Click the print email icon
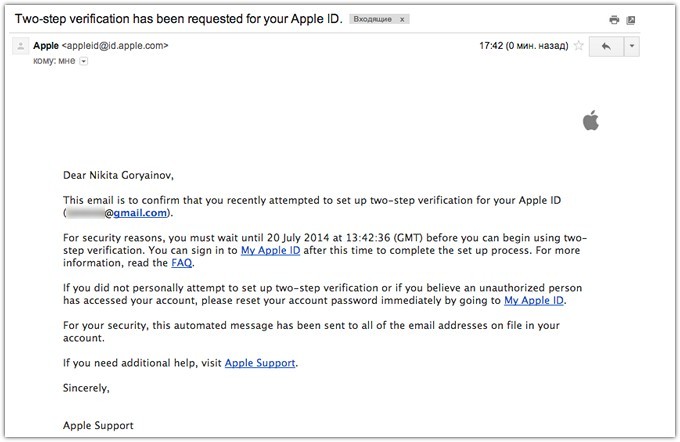Image resolution: width=680 pixels, height=442 pixels. click(614, 20)
